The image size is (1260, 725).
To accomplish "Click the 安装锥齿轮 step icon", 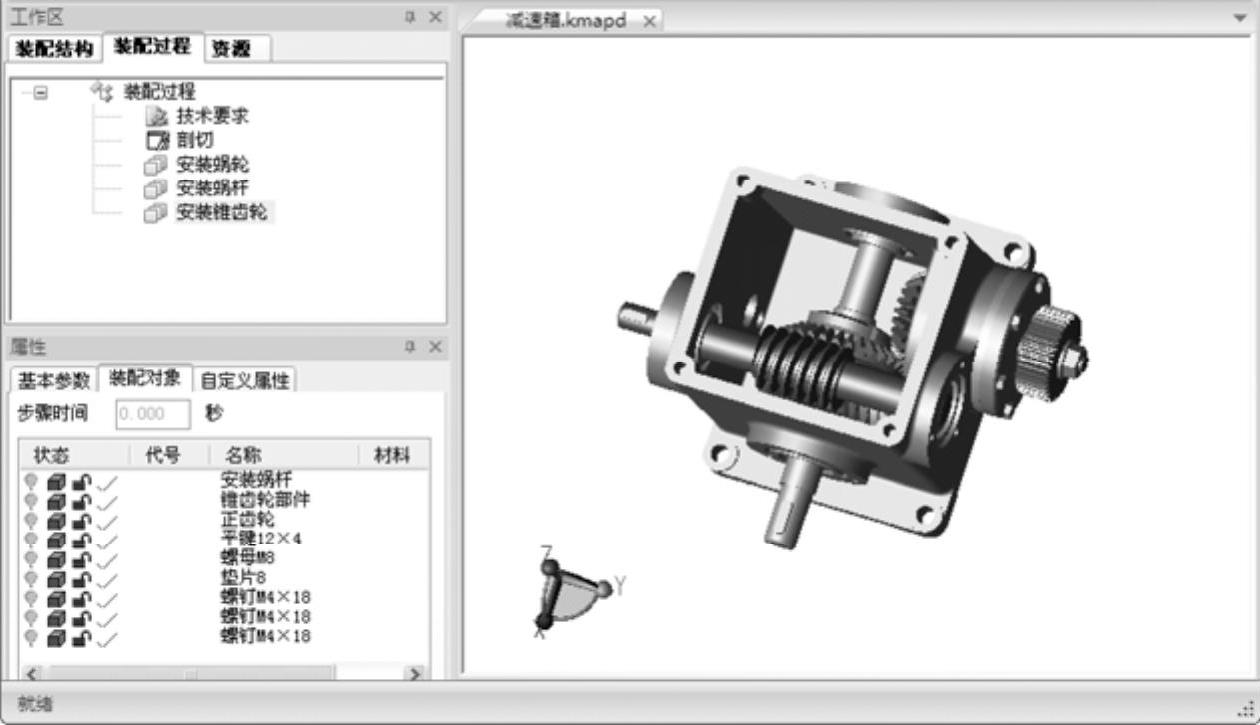I will (155, 212).
